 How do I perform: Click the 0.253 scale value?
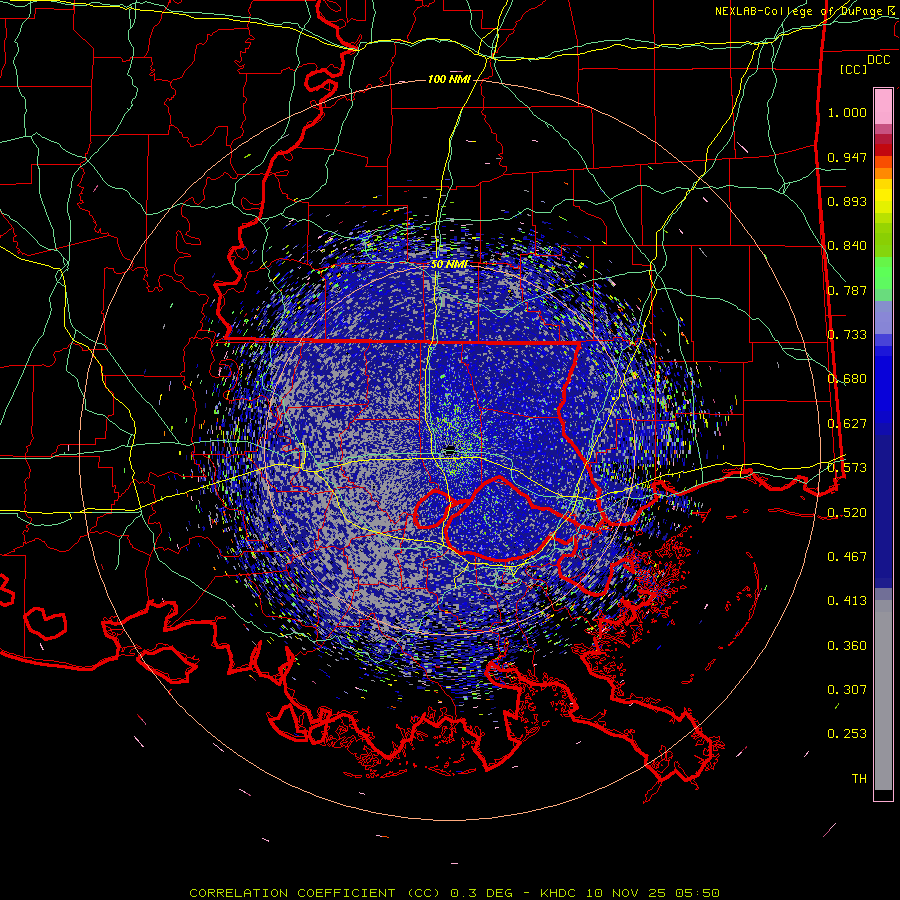click(847, 734)
